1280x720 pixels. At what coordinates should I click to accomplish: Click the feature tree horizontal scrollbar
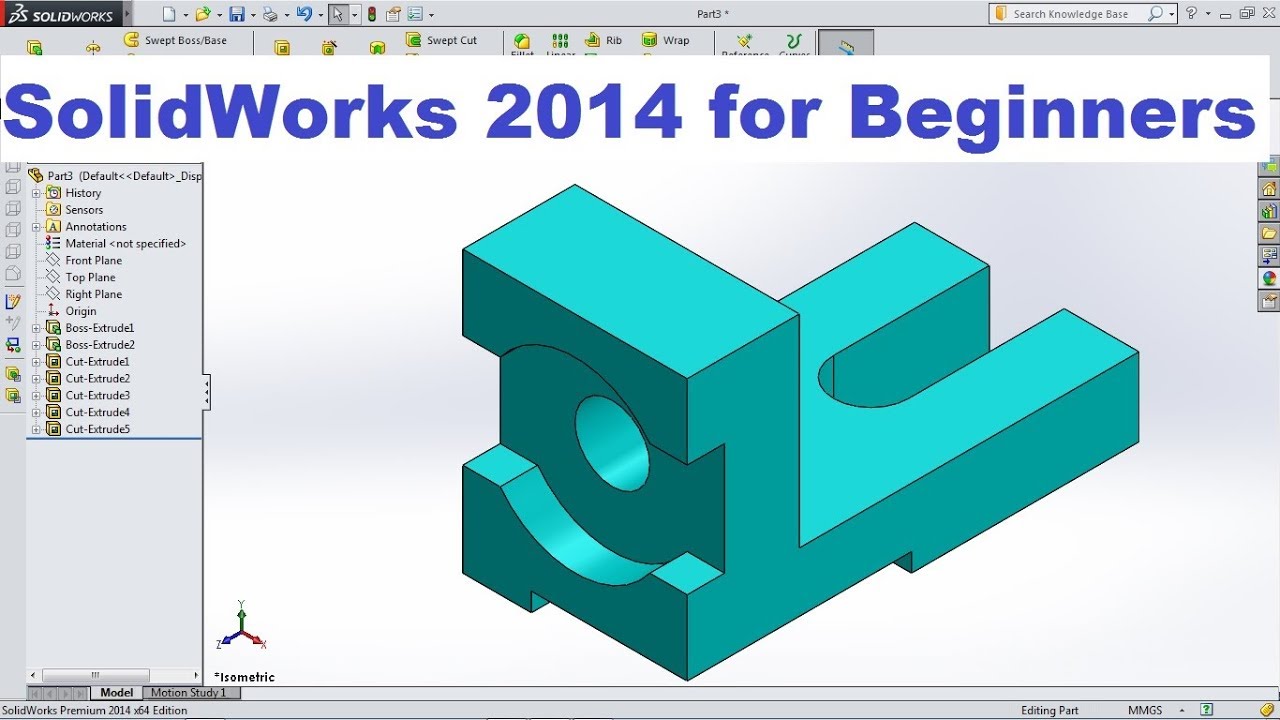pyautogui.click(x=114, y=676)
